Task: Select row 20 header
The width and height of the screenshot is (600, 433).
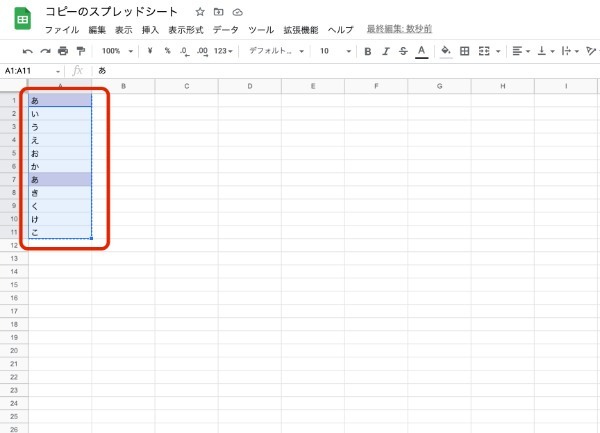Action: pos(14,350)
